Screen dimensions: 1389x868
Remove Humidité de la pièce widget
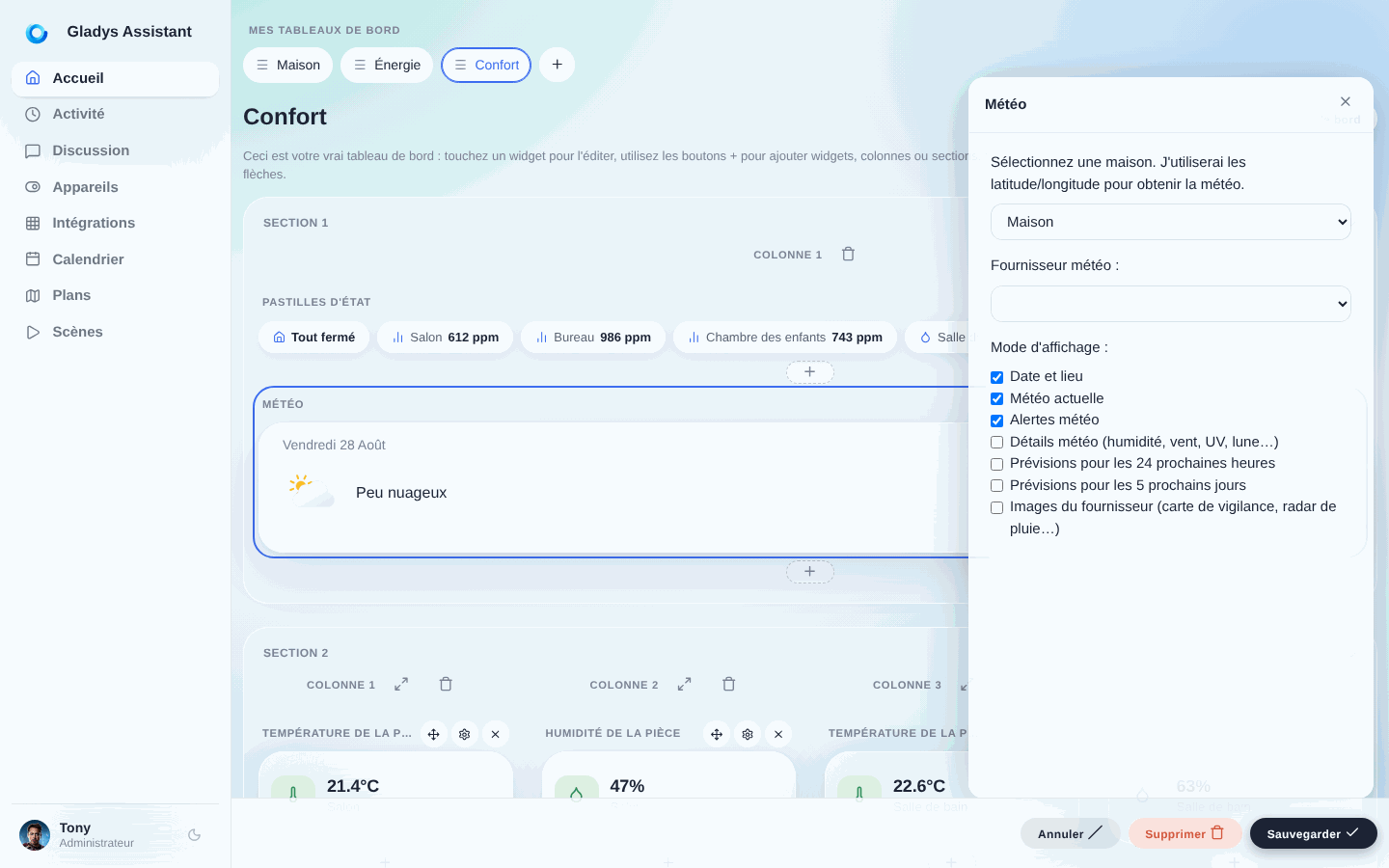pyautogui.click(x=778, y=734)
